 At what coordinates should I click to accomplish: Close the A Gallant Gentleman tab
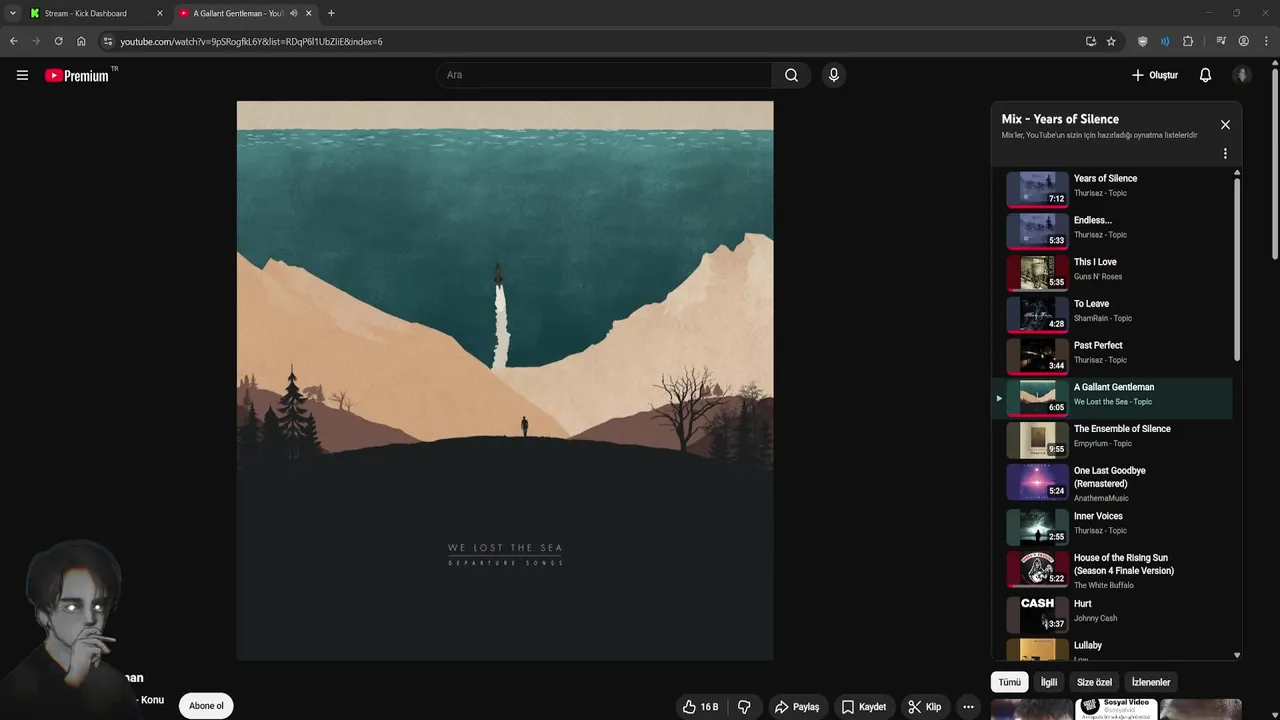(x=309, y=13)
